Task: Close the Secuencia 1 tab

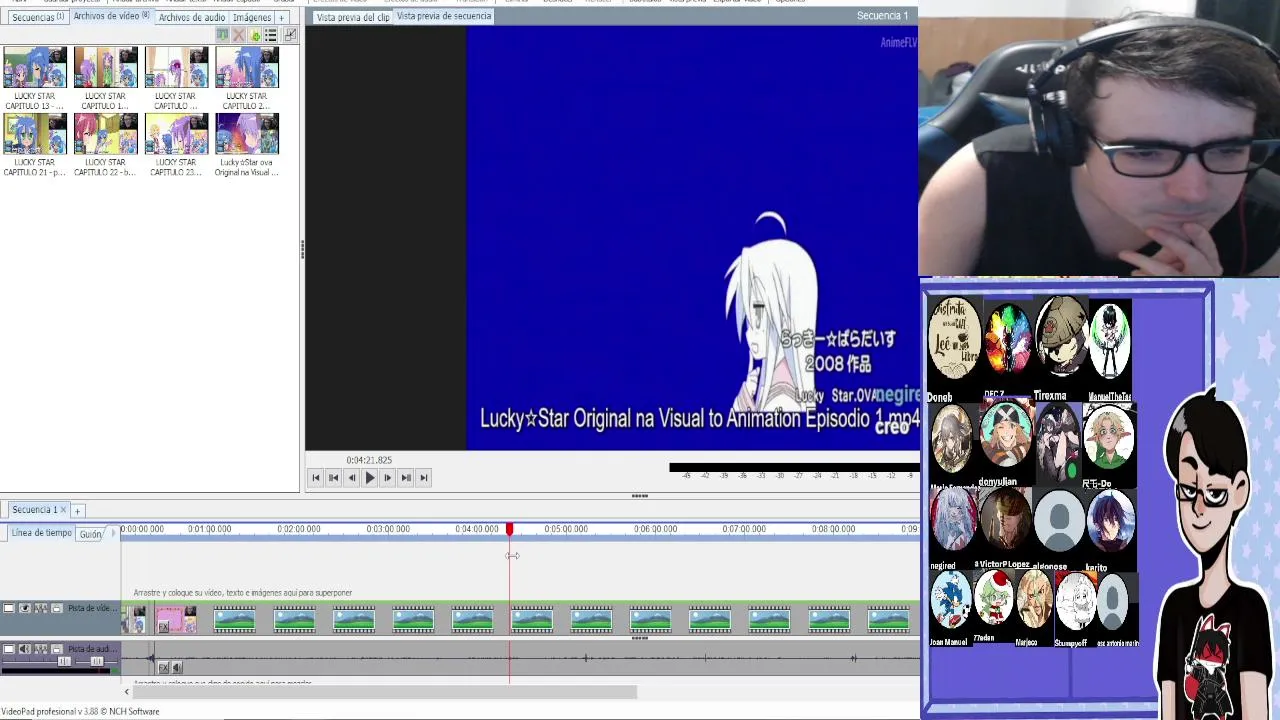Action: coord(63,510)
